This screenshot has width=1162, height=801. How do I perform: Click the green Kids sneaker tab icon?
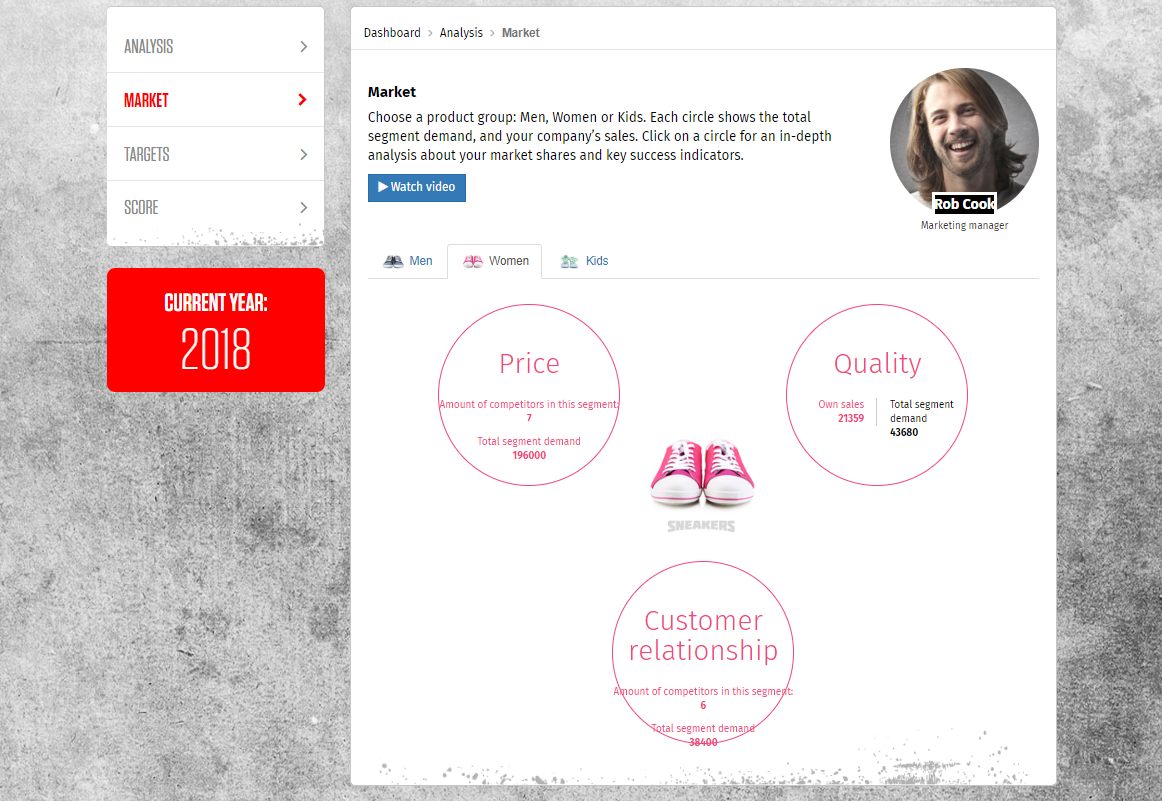[x=570, y=261]
